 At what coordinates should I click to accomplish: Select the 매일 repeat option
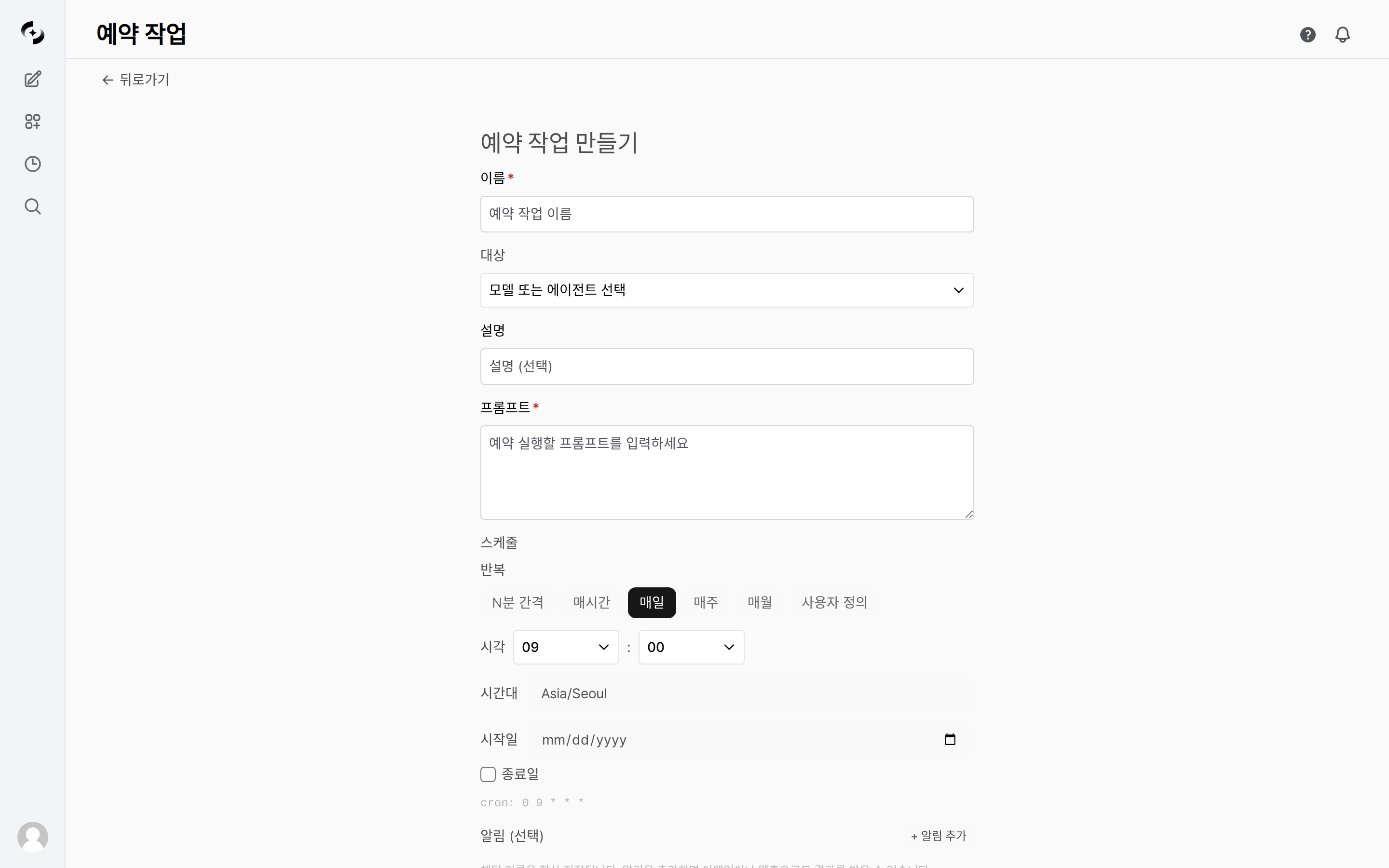point(652,603)
